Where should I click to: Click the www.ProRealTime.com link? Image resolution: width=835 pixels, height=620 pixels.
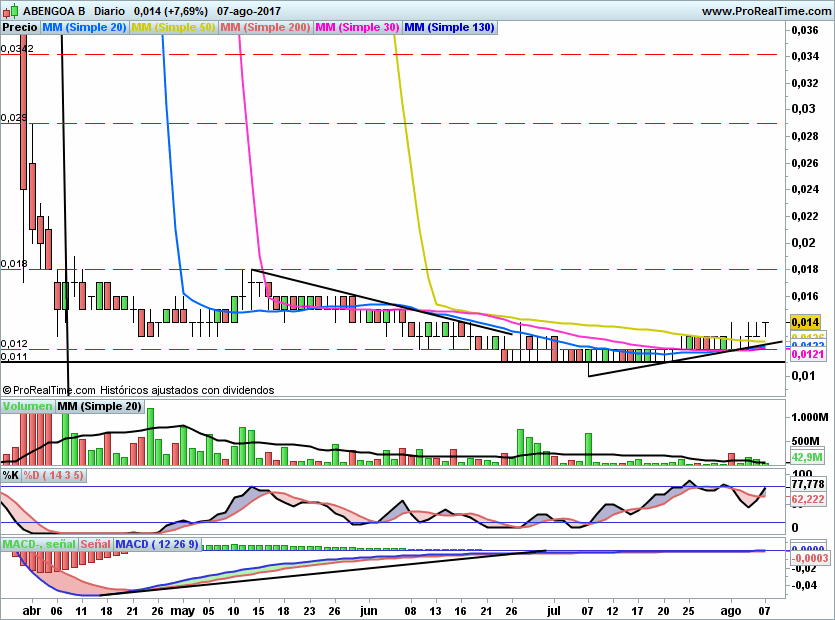click(x=765, y=11)
